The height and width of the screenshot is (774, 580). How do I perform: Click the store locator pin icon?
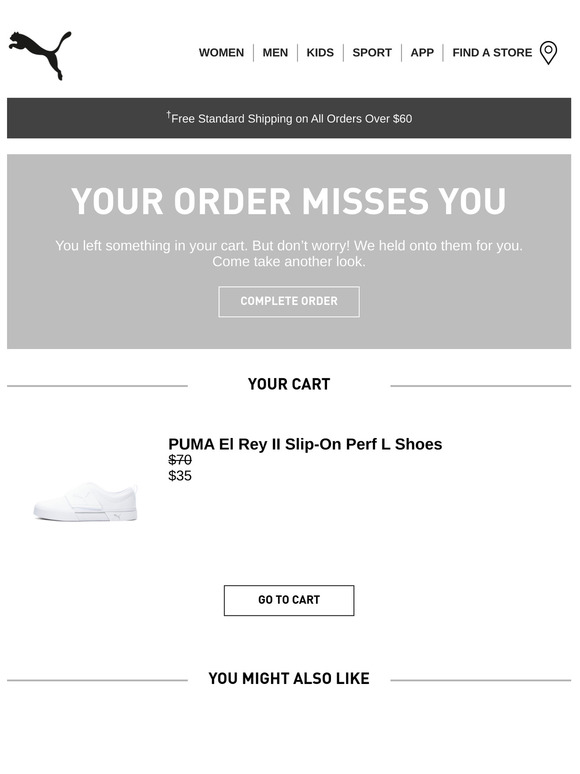click(548, 53)
